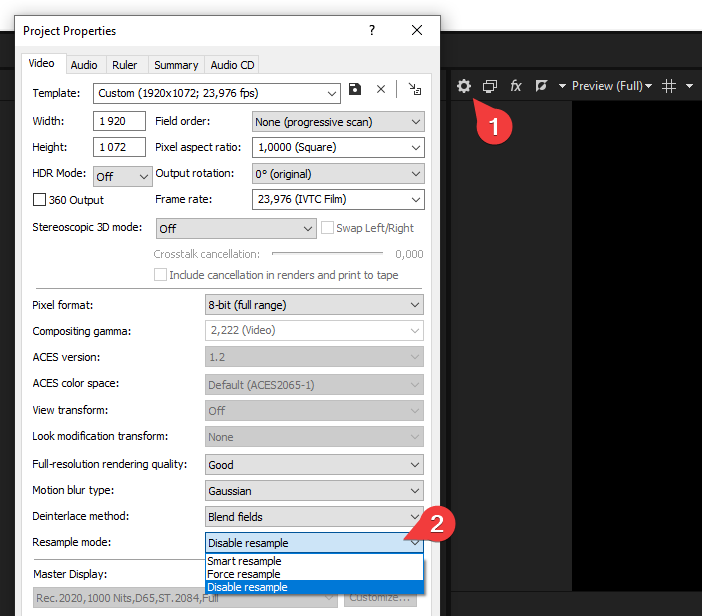Select Disable resample in list
This screenshot has width=702, height=616.
click(314, 587)
